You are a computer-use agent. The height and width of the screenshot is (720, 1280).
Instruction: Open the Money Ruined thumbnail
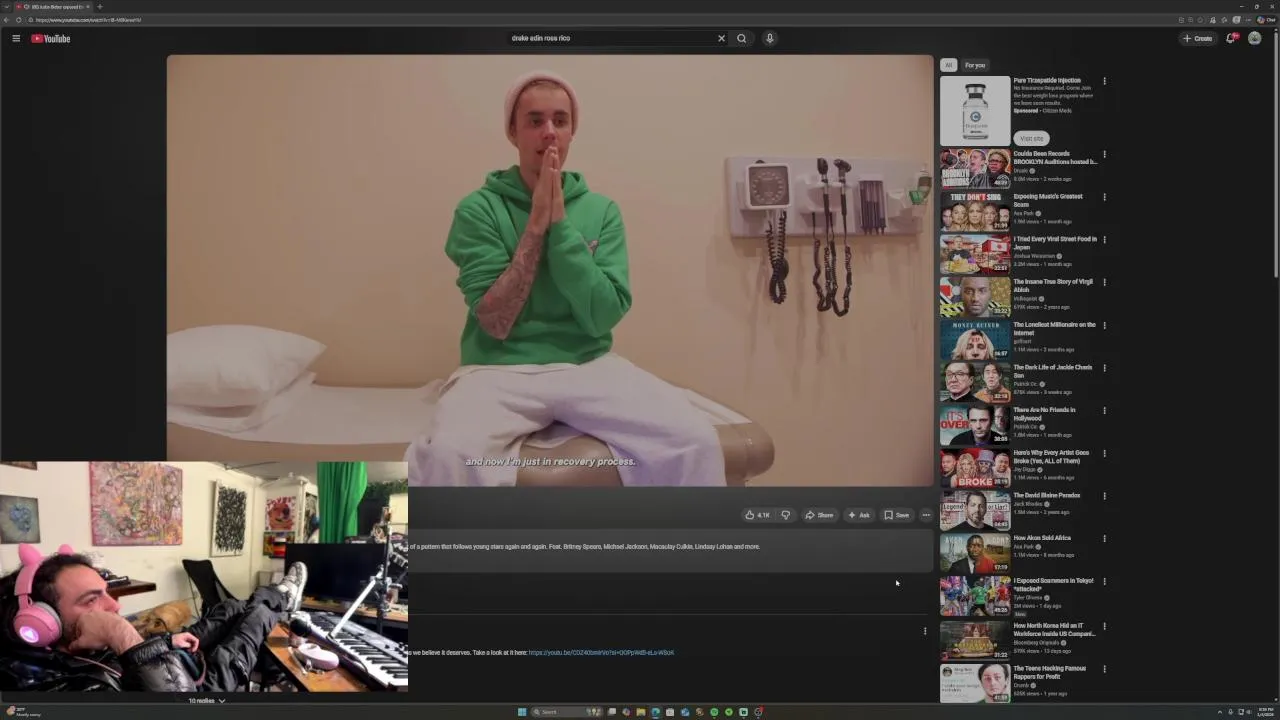click(x=975, y=340)
